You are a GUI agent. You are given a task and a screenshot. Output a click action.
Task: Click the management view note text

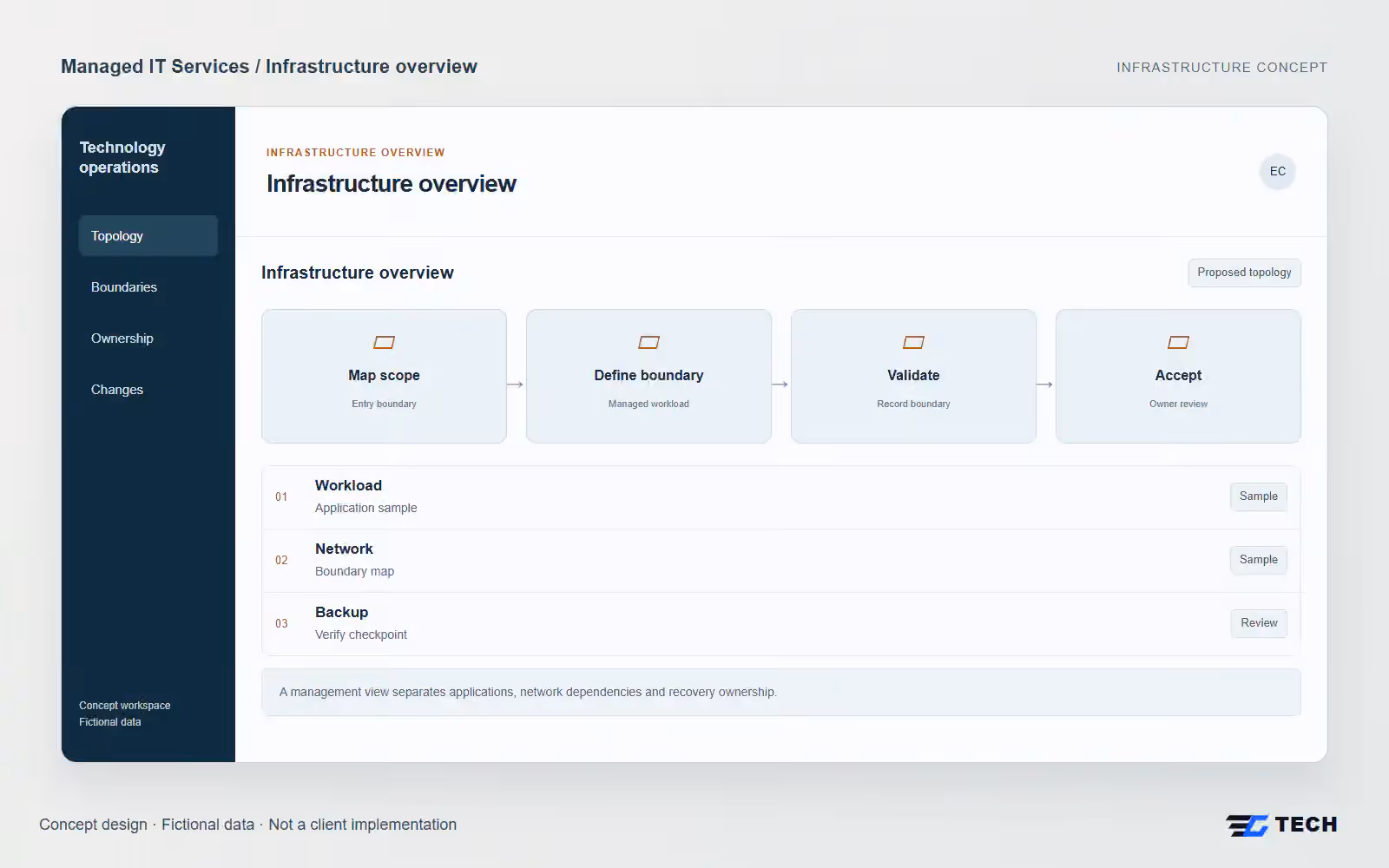(x=528, y=692)
